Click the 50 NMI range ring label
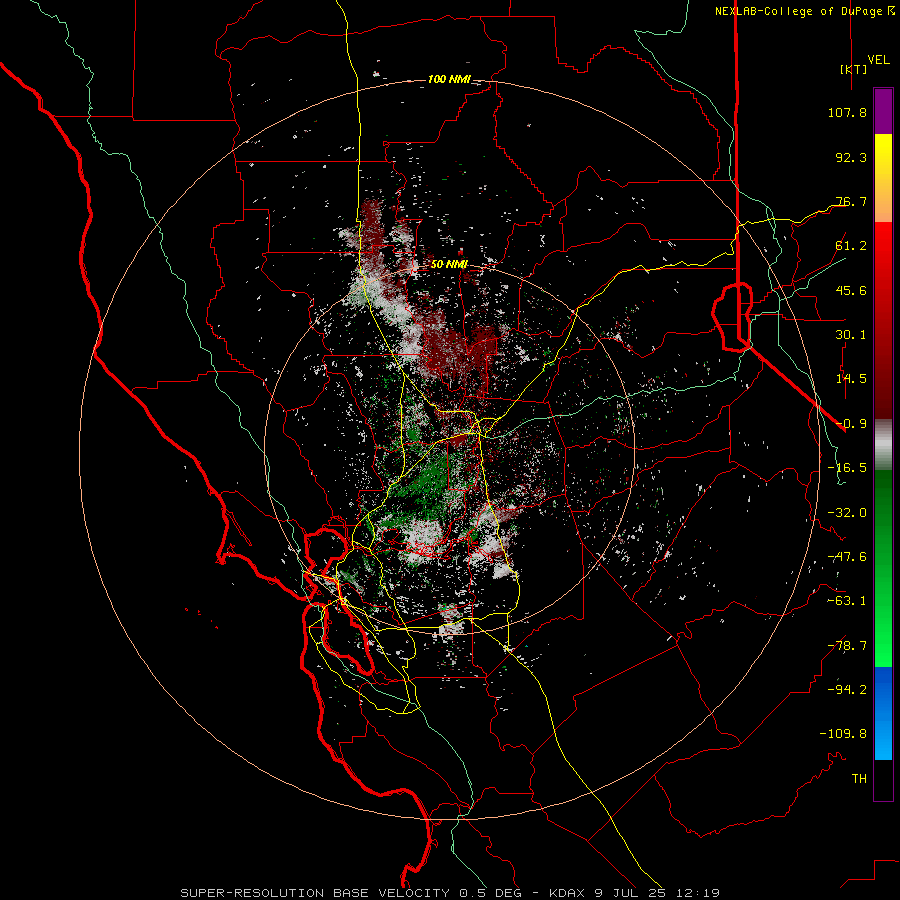This screenshot has height=900, width=900. 449,264
